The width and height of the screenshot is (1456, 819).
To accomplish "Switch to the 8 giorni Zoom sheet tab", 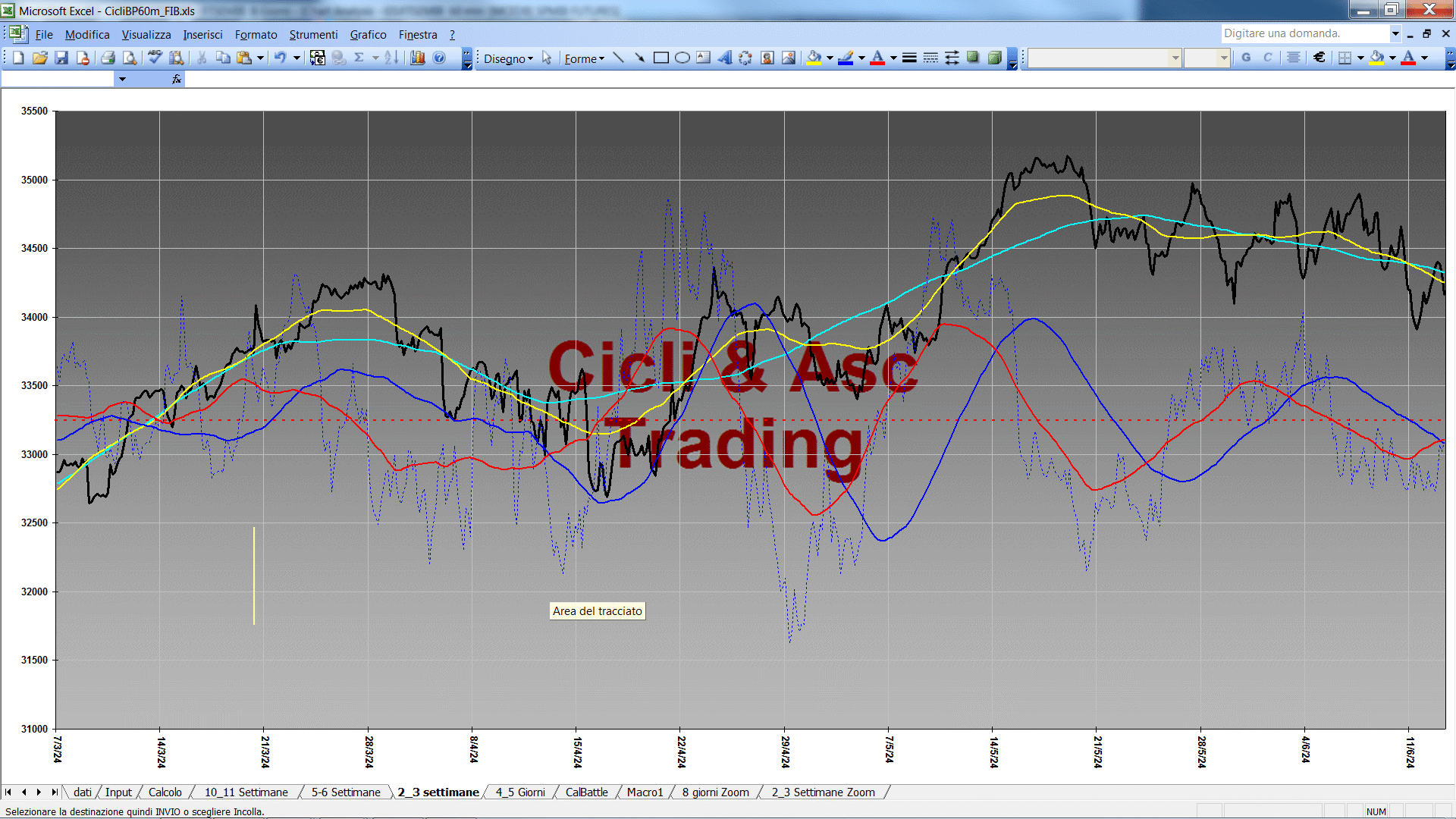I will point(715,792).
